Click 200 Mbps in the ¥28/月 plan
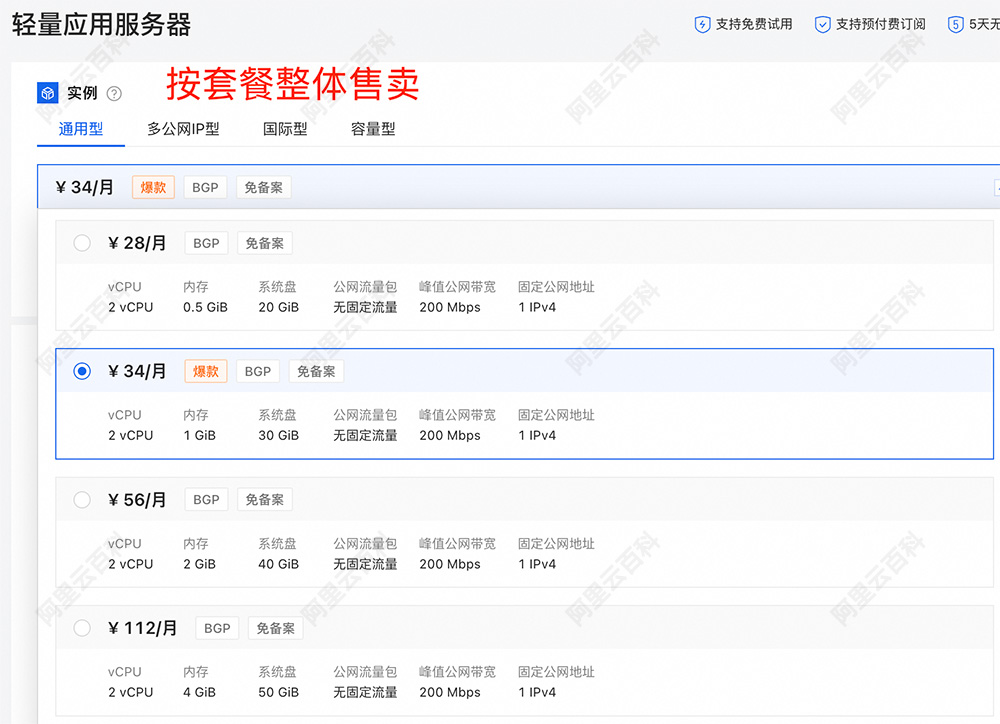The image size is (1000, 724). [450, 307]
